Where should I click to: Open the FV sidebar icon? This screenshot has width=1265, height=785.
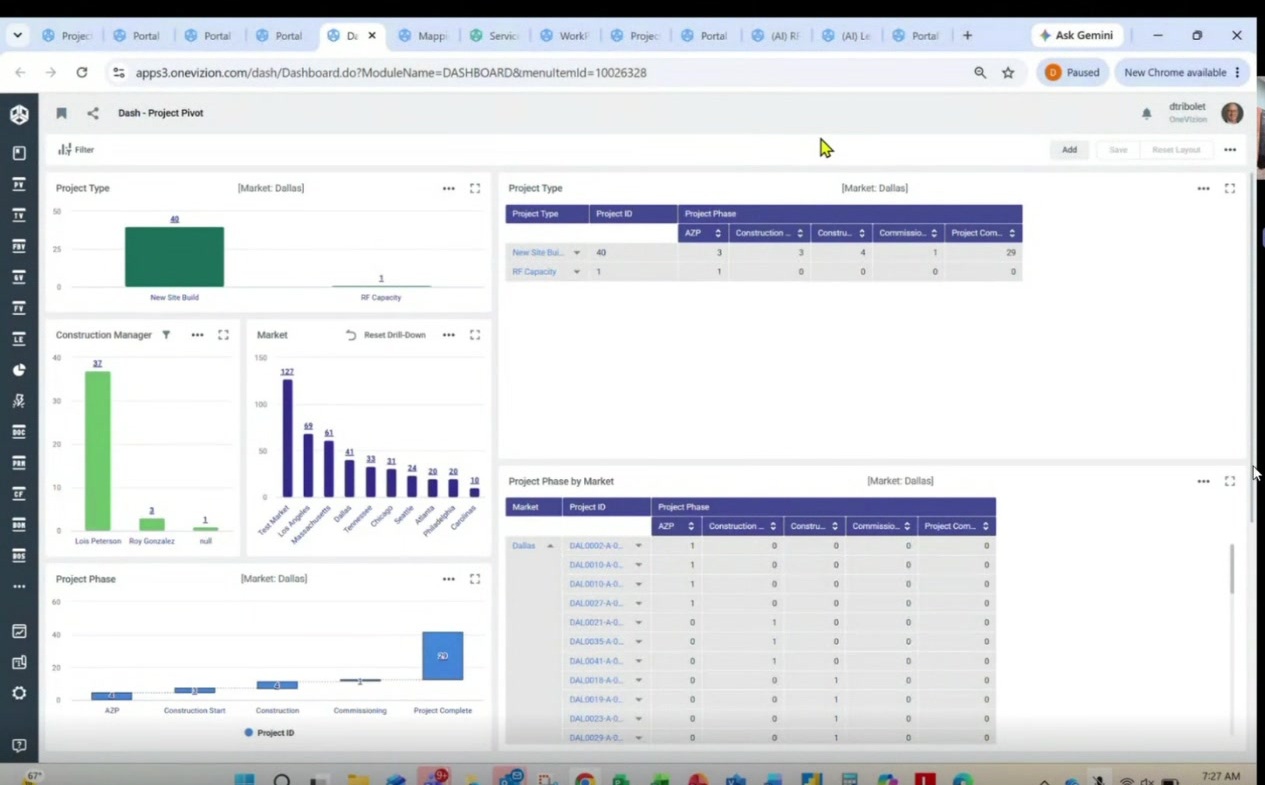click(19, 308)
